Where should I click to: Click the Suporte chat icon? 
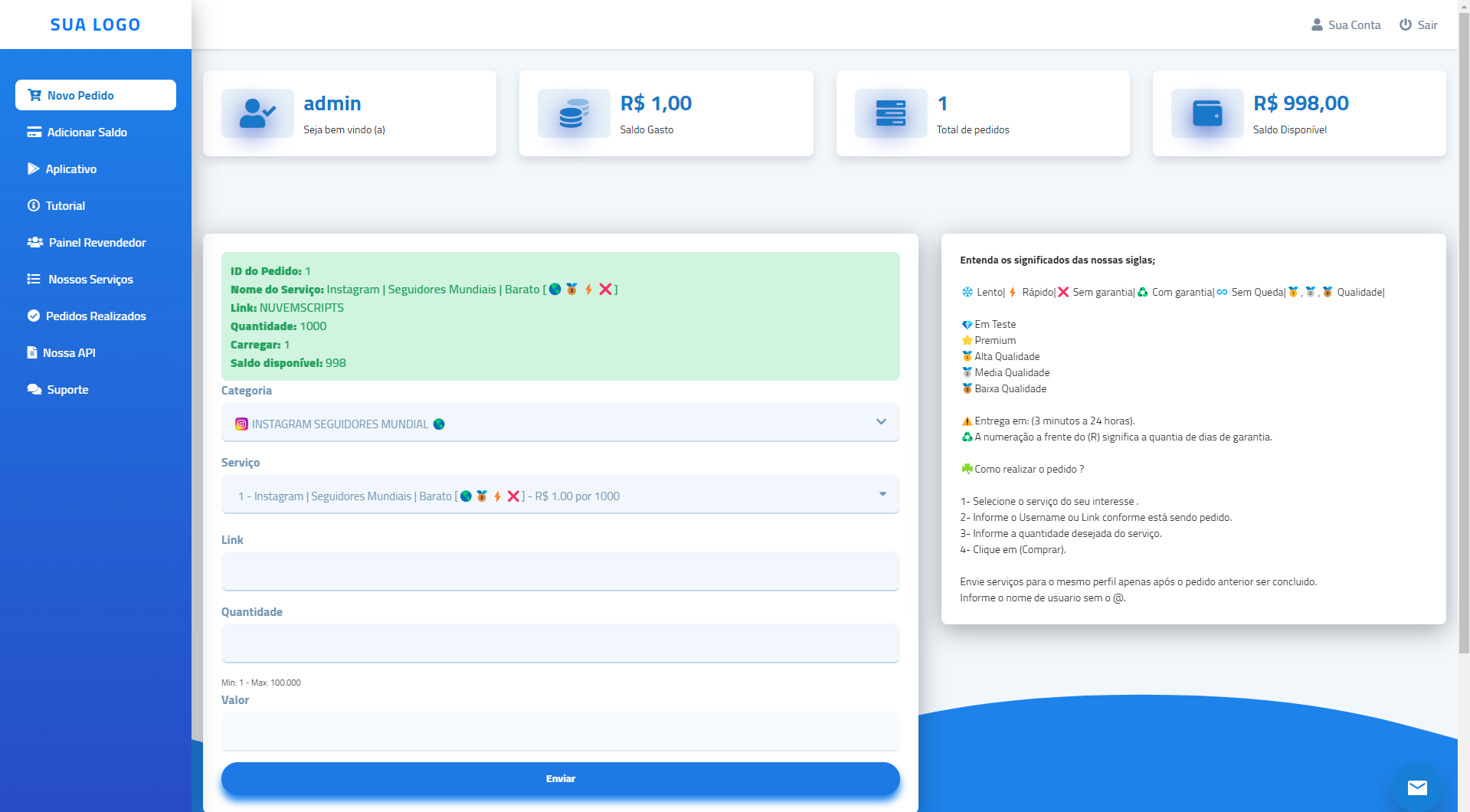33,389
